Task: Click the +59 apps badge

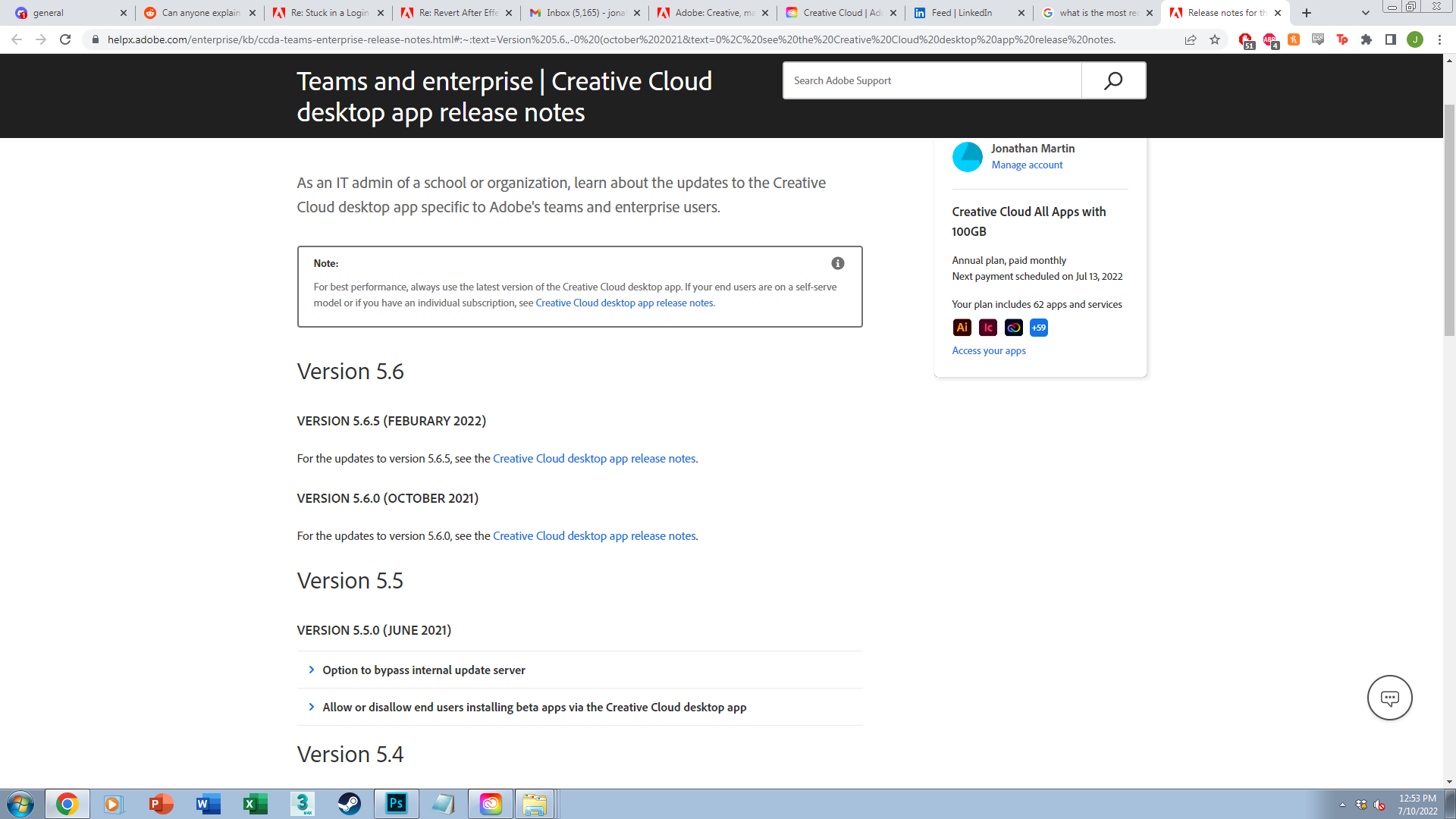Action: (x=1038, y=328)
